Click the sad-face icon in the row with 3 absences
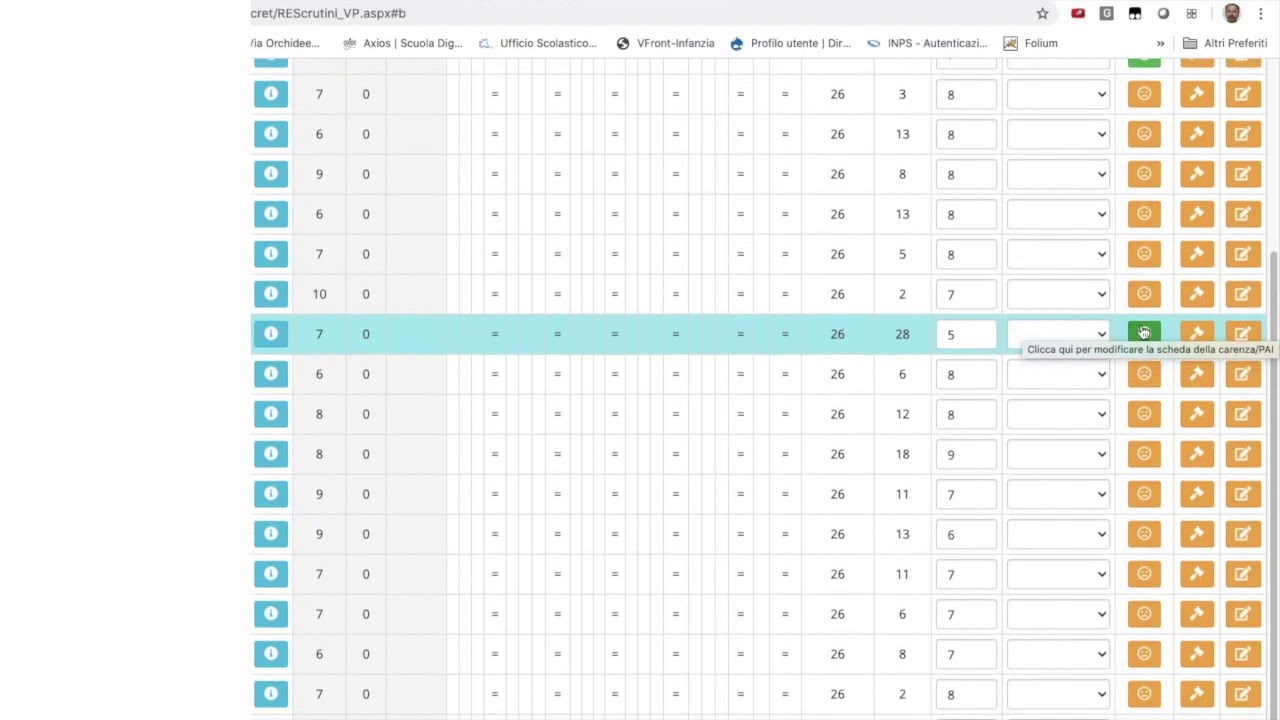This screenshot has height=720, width=1280. (1144, 94)
